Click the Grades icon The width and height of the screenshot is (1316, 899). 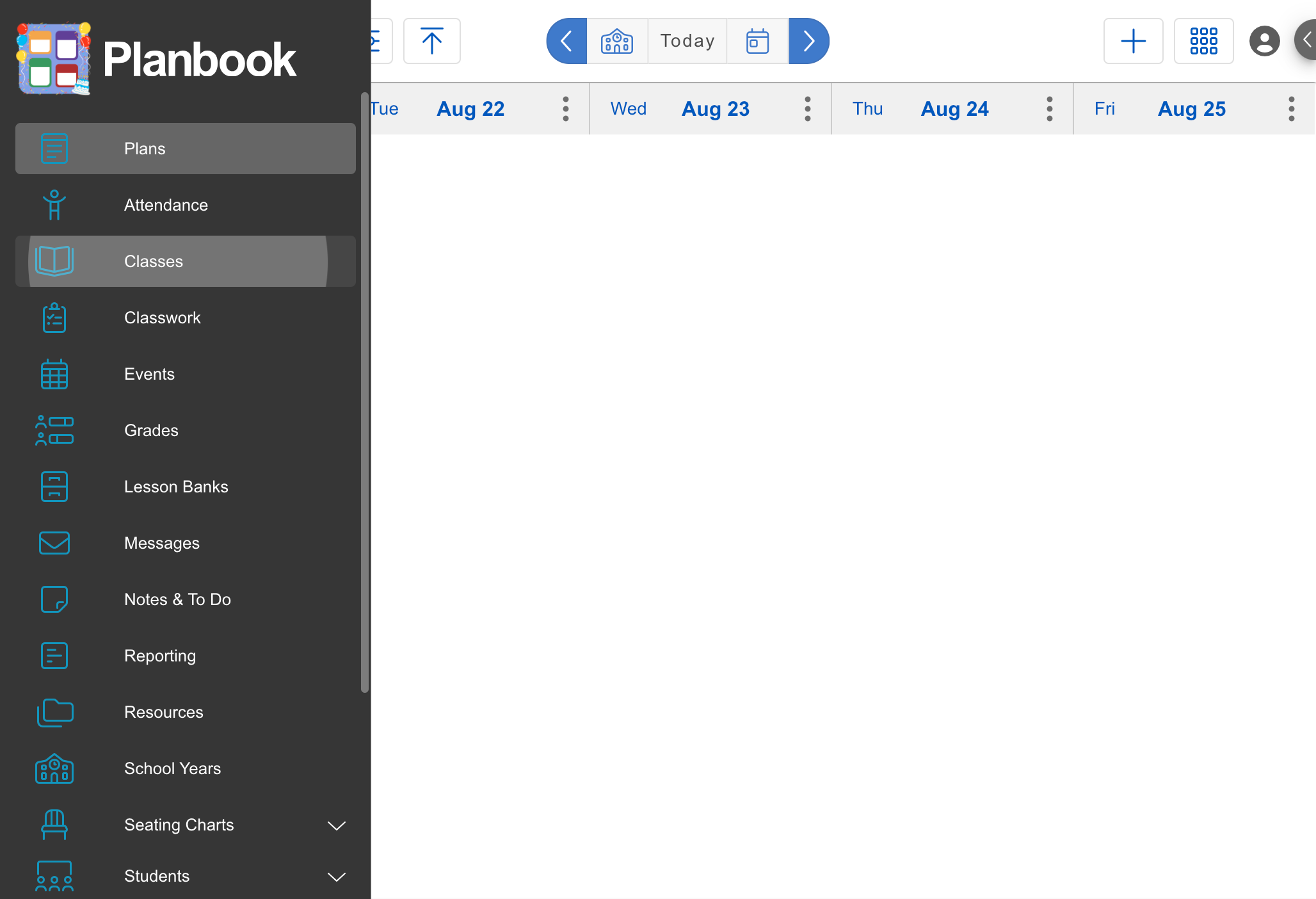coord(54,430)
